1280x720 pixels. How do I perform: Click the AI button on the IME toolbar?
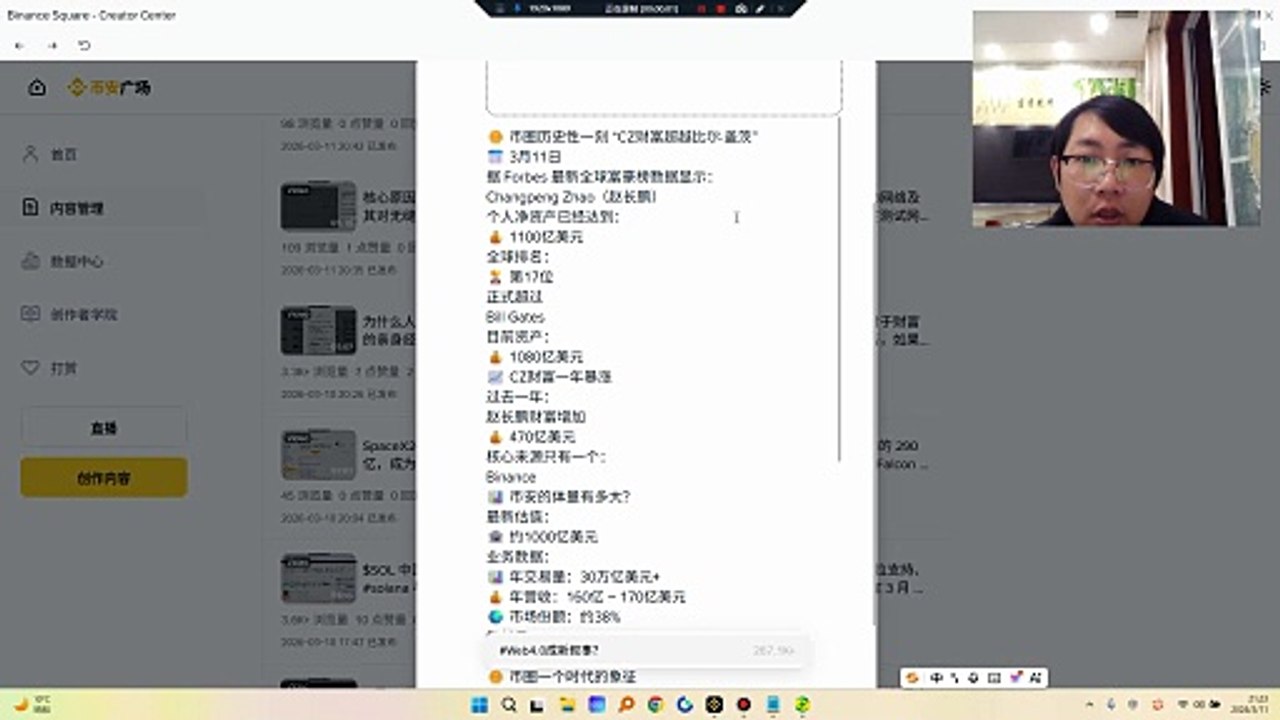pos(1036,677)
